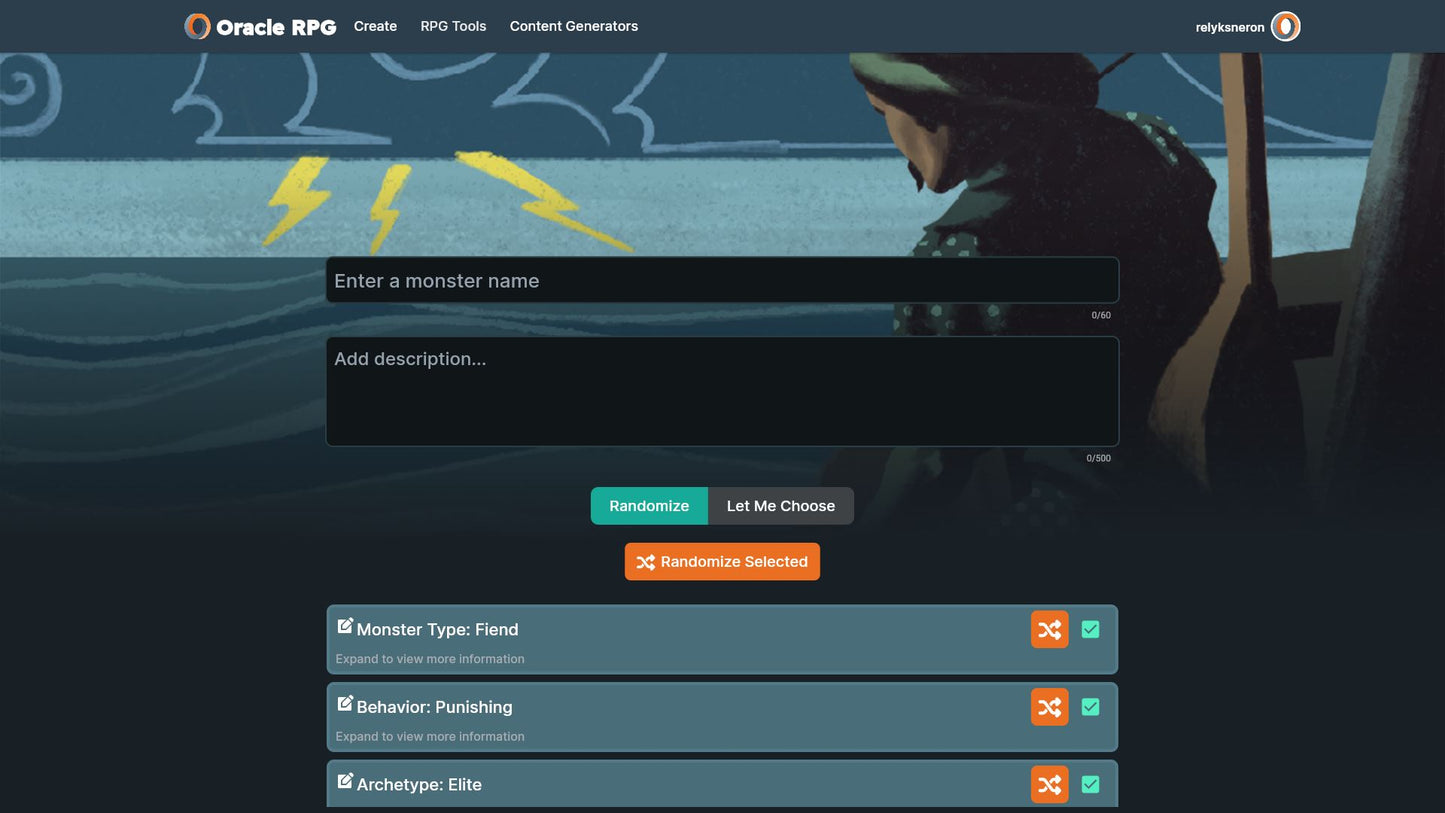Focus the monster name input field

click(721, 281)
